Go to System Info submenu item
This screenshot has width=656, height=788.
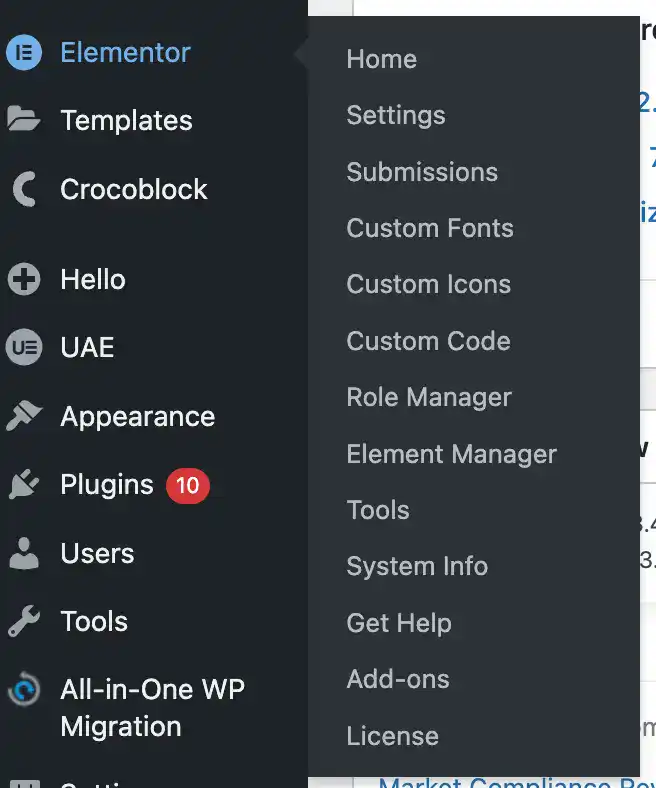tap(417, 566)
